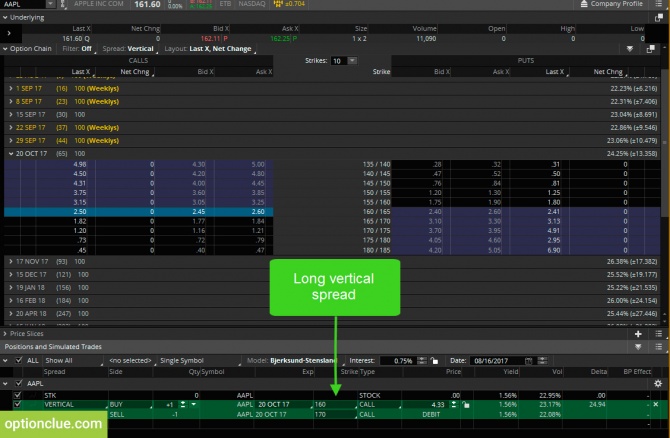Open the Filter: Off dropdown
Viewport: 670px width, 438px height.
pos(77,49)
